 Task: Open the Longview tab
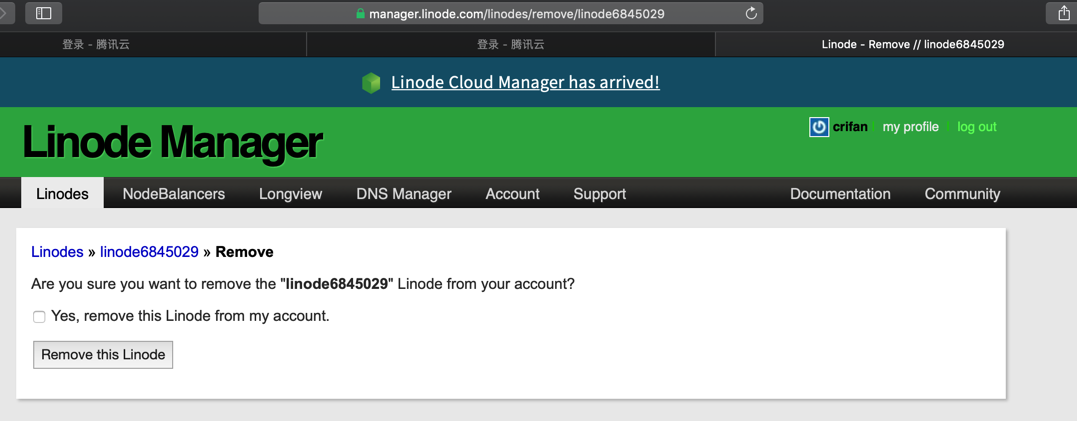(x=290, y=194)
